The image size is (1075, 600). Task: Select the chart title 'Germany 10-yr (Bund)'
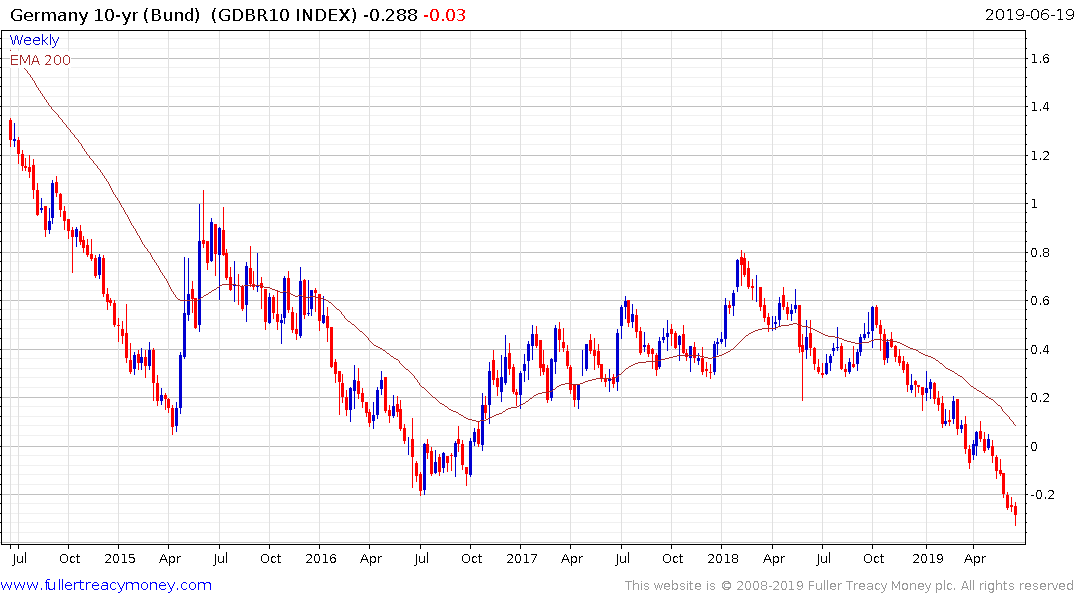click(x=107, y=15)
